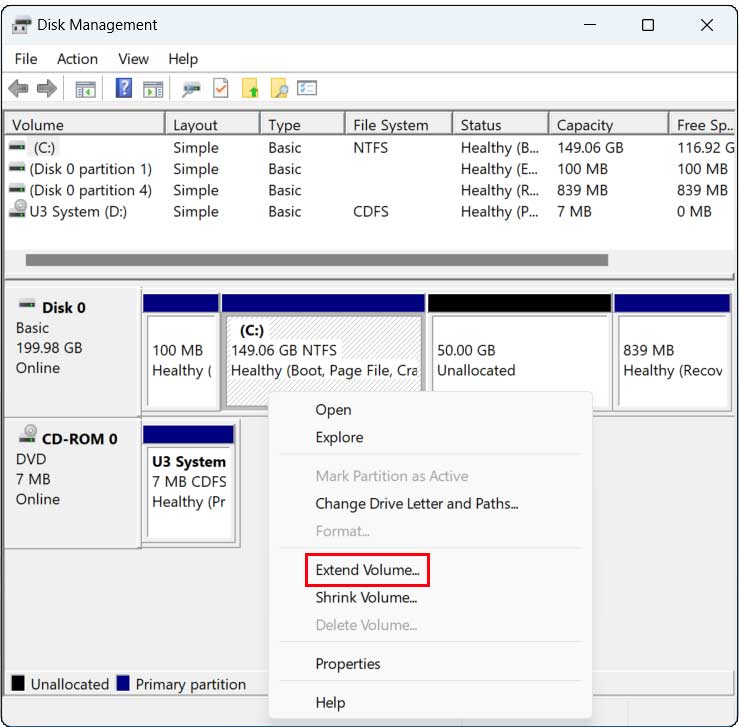Click the drive icon beside (C:) row
Image resolution: width=739 pixels, height=727 pixels.
pos(17,147)
